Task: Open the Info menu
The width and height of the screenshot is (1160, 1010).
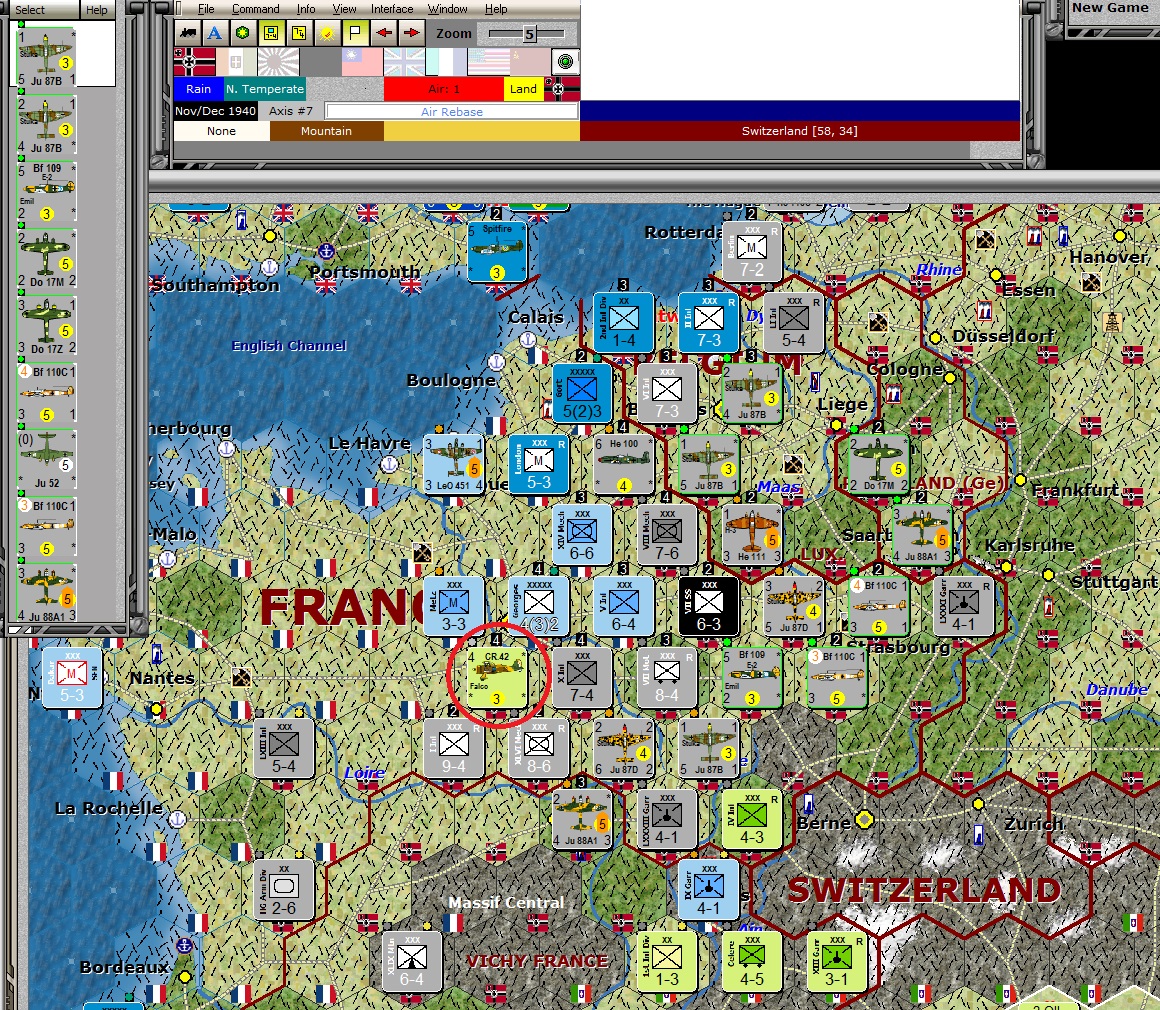Action: coord(306,9)
